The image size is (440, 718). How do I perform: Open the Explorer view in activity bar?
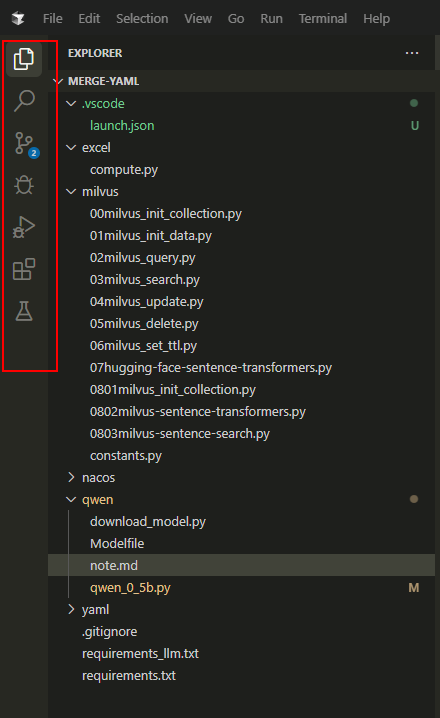[24, 59]
